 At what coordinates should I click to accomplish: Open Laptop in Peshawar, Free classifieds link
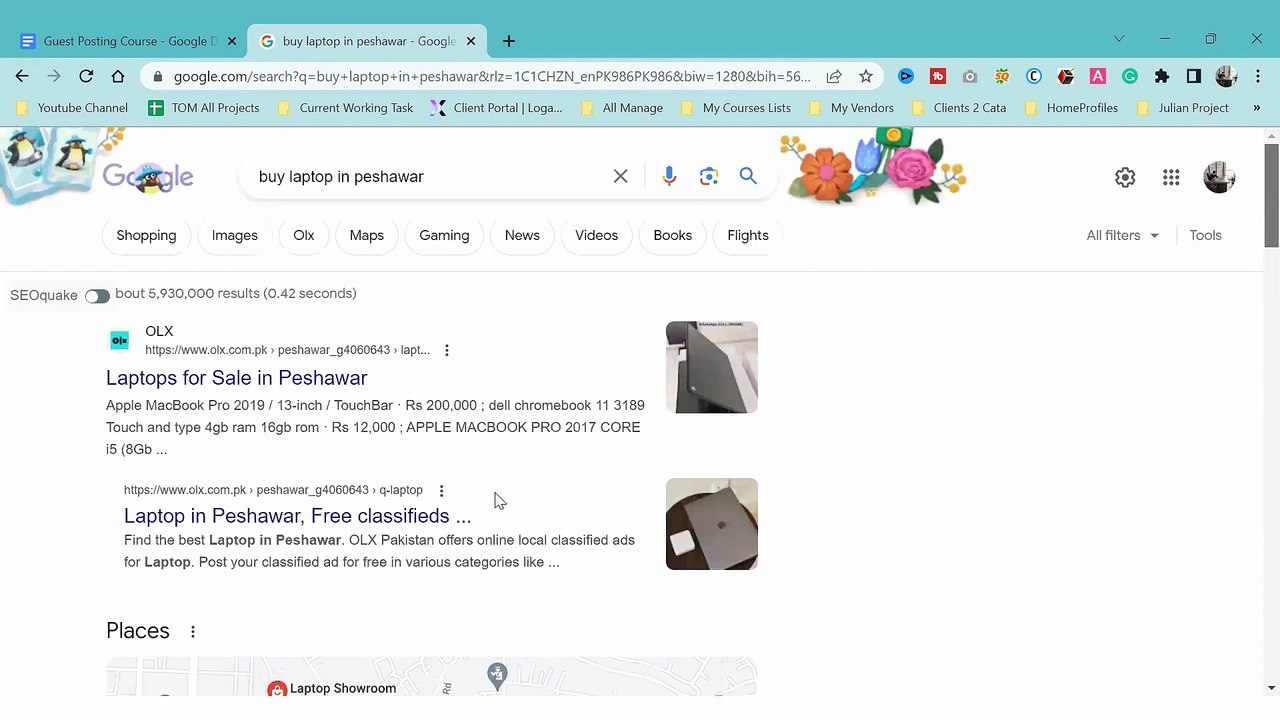[x=297, y=516]
